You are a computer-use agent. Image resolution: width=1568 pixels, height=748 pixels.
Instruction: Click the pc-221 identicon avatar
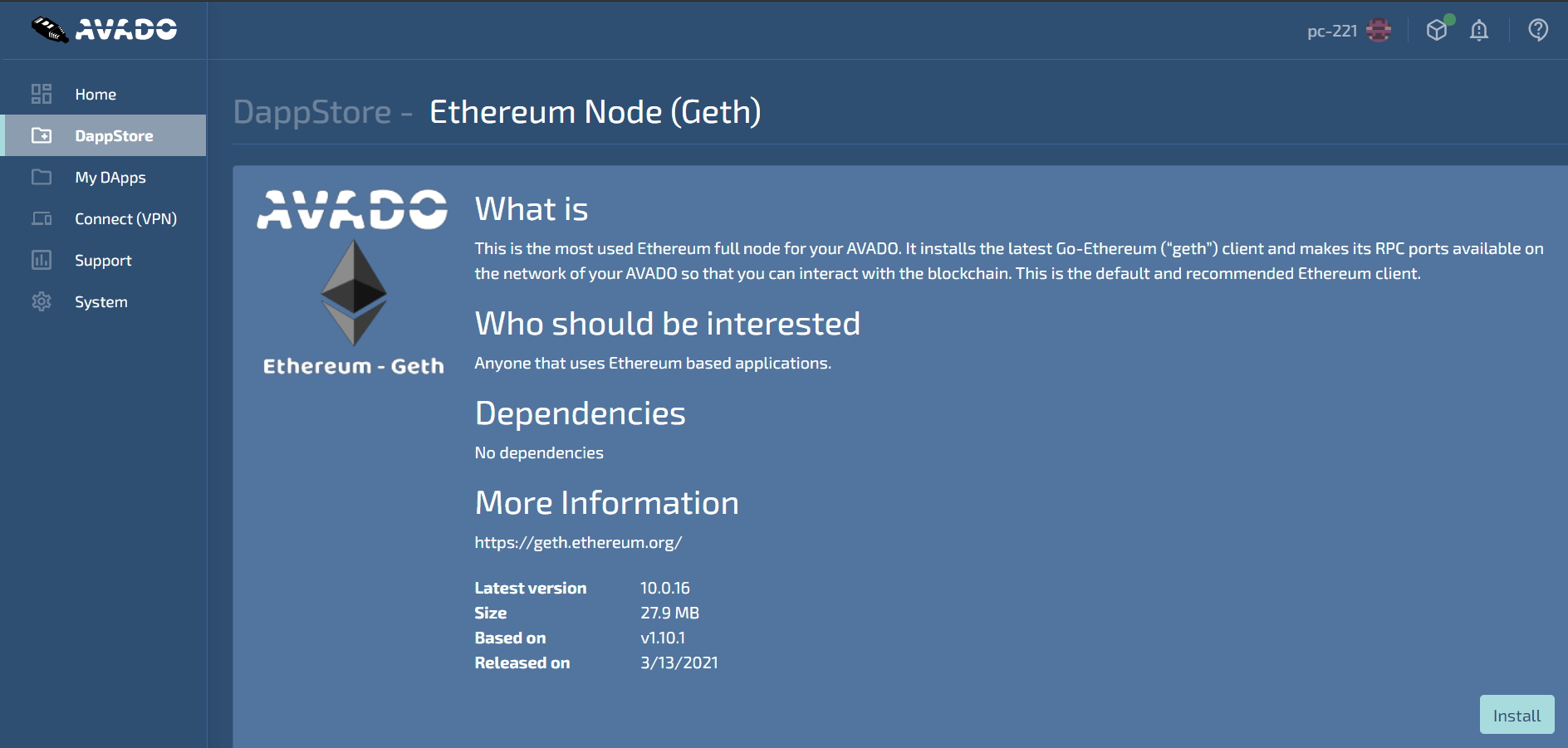click(x=1379, y=31)
